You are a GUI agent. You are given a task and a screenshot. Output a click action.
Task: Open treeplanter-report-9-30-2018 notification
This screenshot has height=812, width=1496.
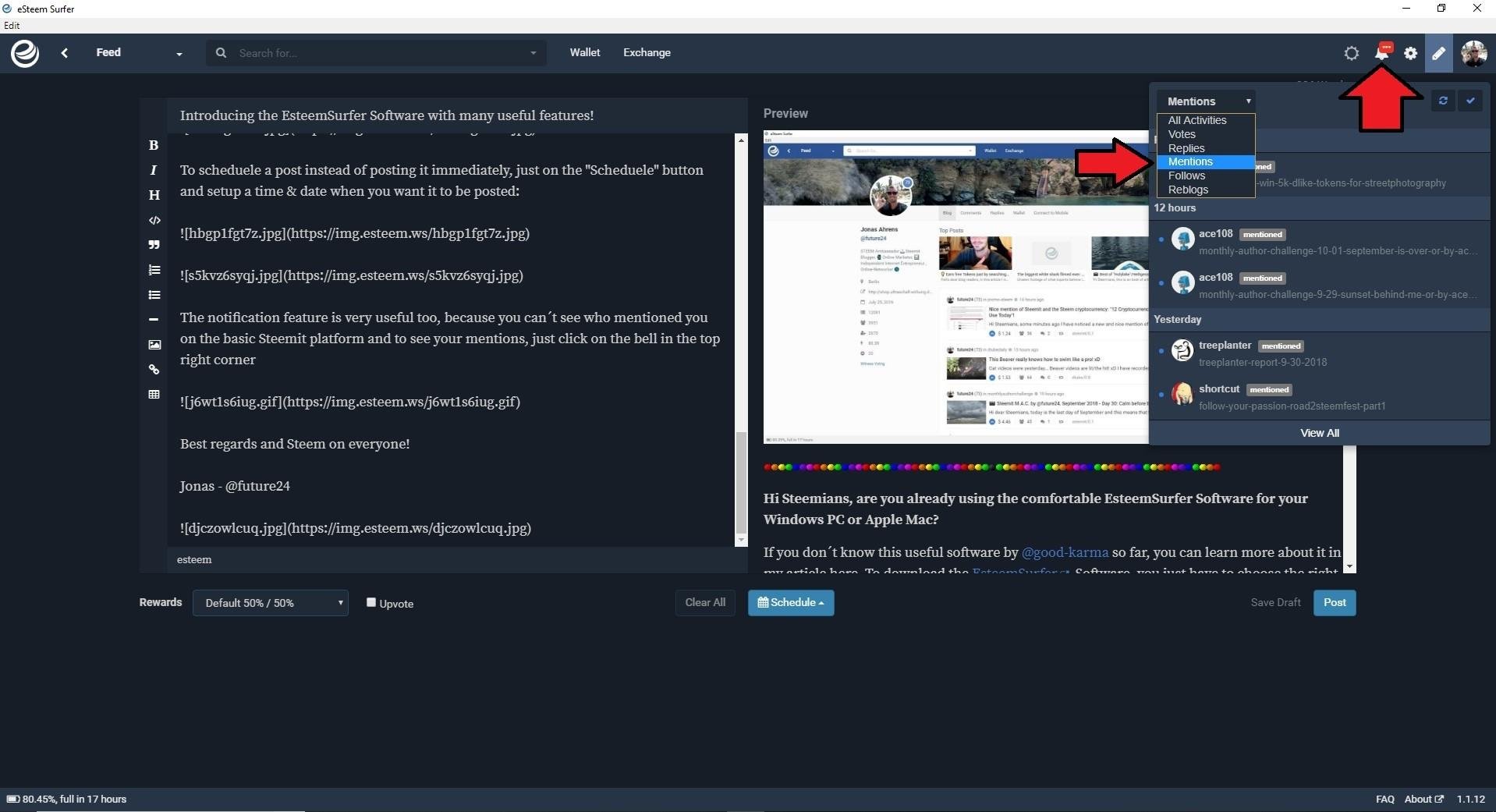point(1263,362)
